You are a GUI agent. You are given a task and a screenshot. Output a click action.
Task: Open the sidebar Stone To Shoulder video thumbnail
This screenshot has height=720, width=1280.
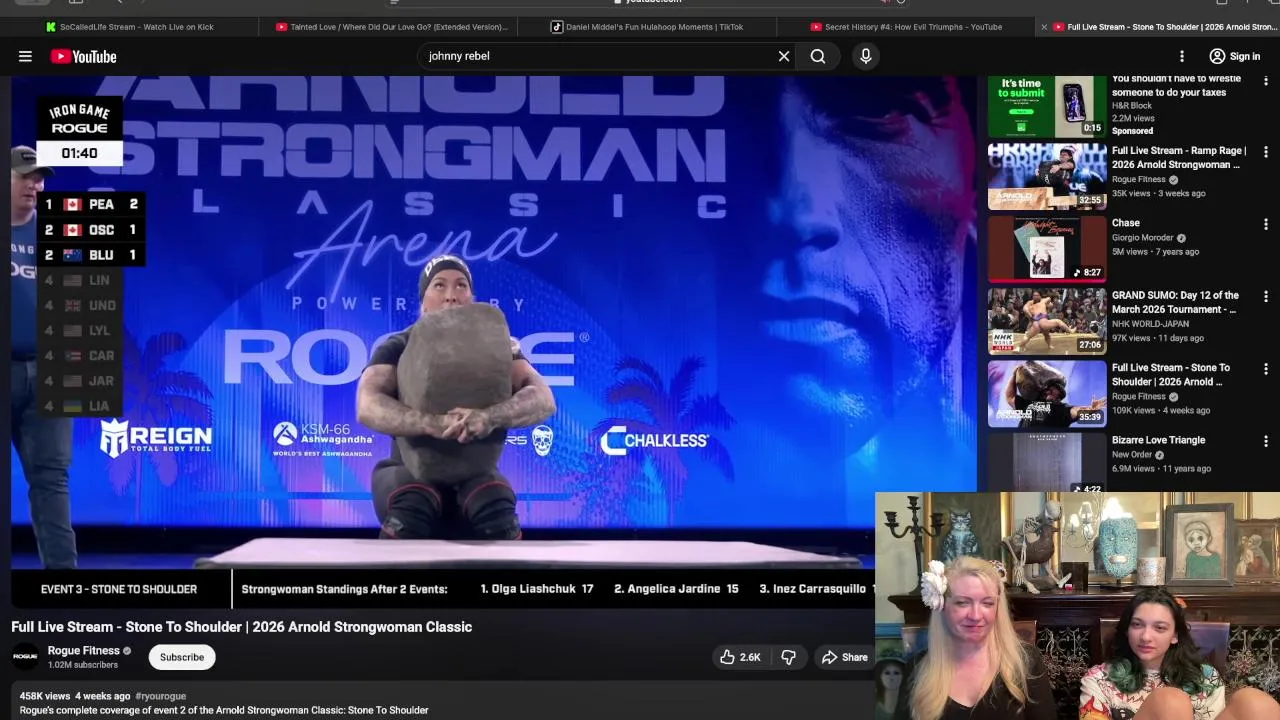tap(1047, 393)
